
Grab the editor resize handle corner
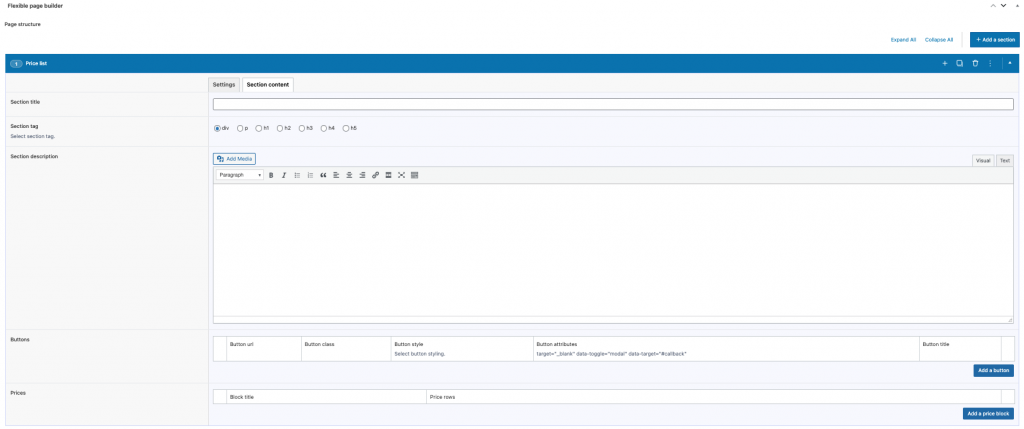(1010, 320)
